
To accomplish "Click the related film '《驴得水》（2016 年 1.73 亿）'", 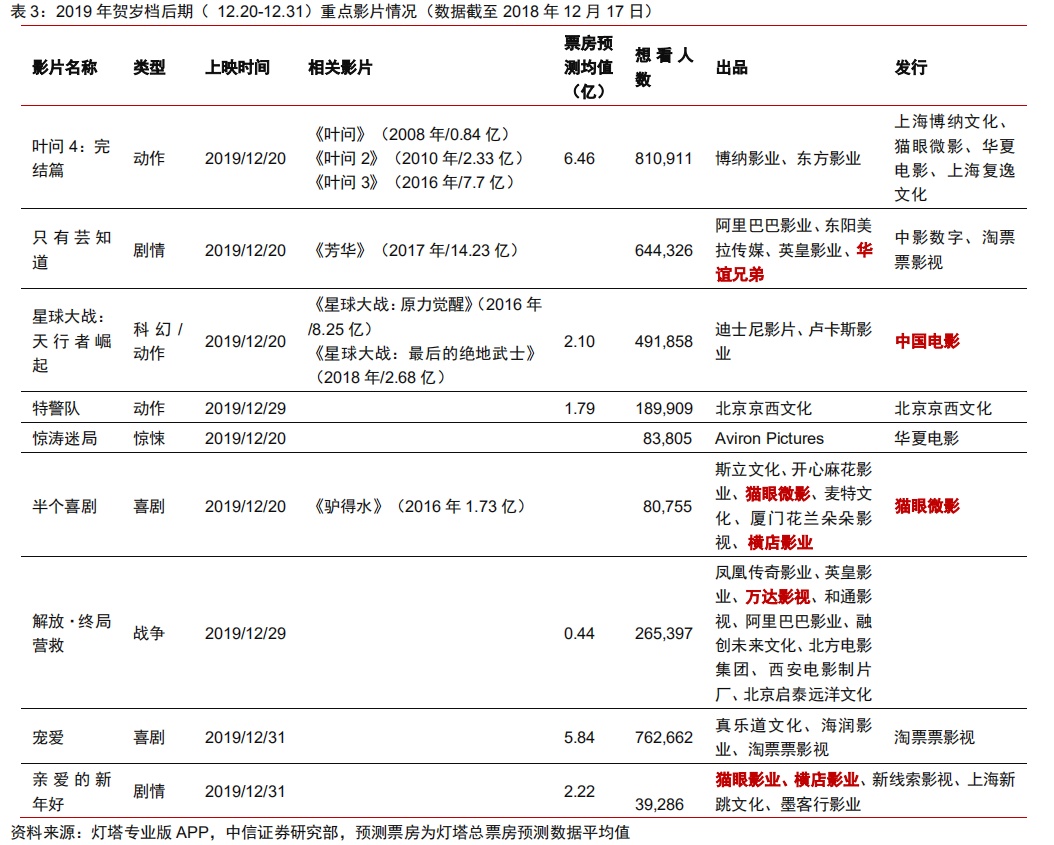I will point(420,506).
